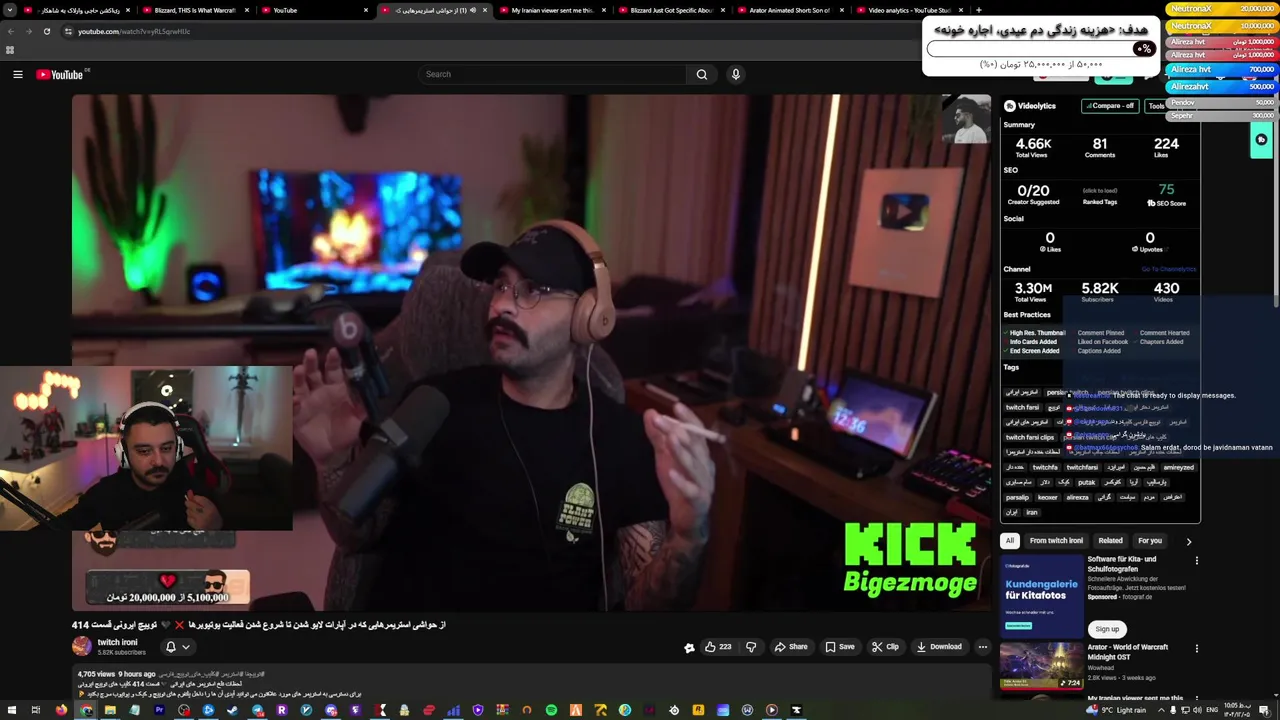Load Ranked Tags via '(click to load)'
Image resolution: width=1280 pixels, height=720 pixels.
point(1100,190)
